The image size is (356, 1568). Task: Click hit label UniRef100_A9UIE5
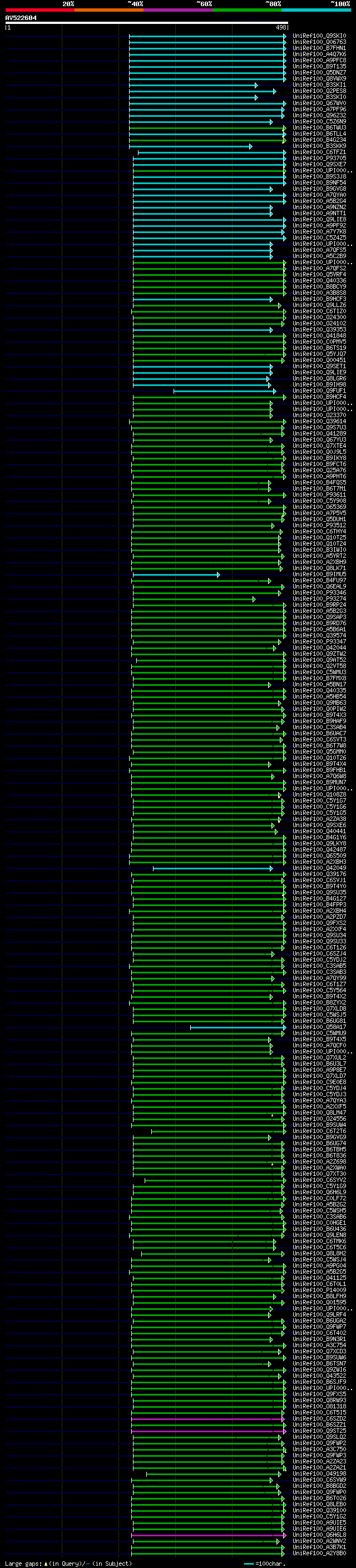[319, 1522]
